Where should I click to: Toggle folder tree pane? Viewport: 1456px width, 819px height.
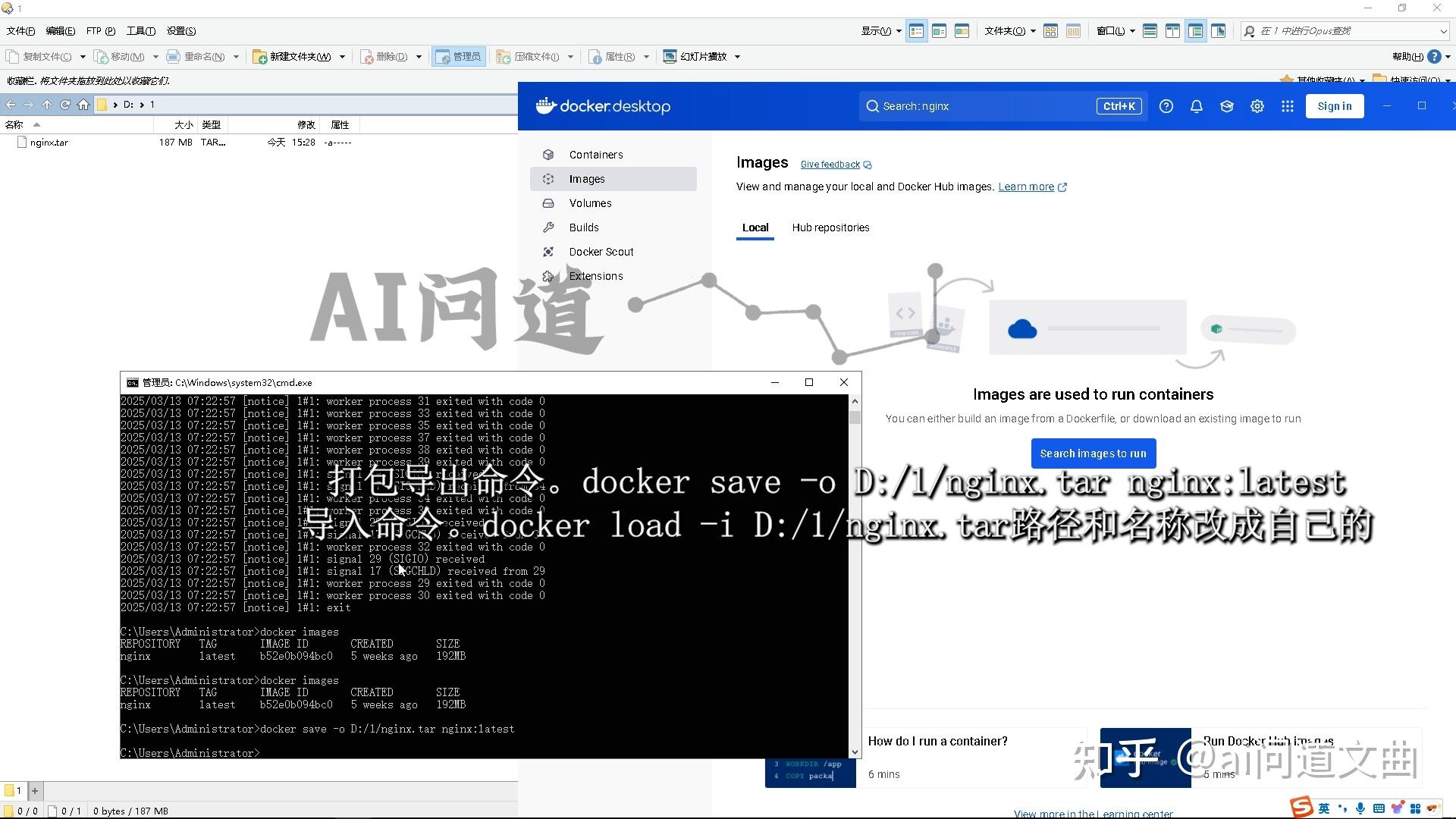pyautogui.click(x=1196, y=31)
